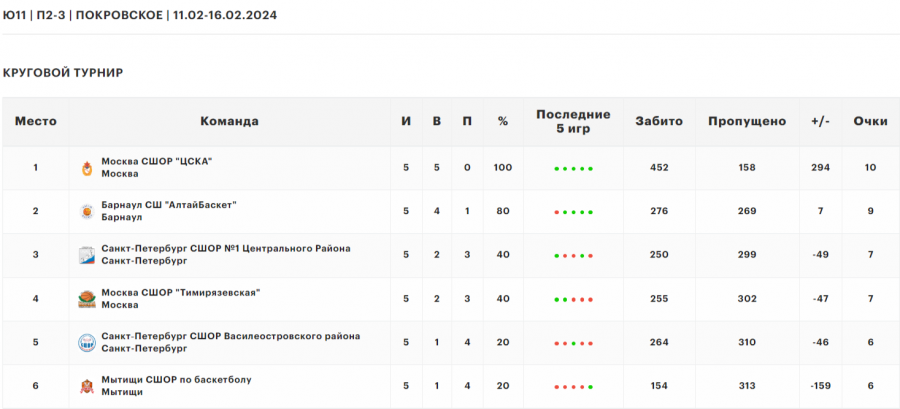Click the Место column header
The width and height of the screenshot is (900, 409).
35,121
